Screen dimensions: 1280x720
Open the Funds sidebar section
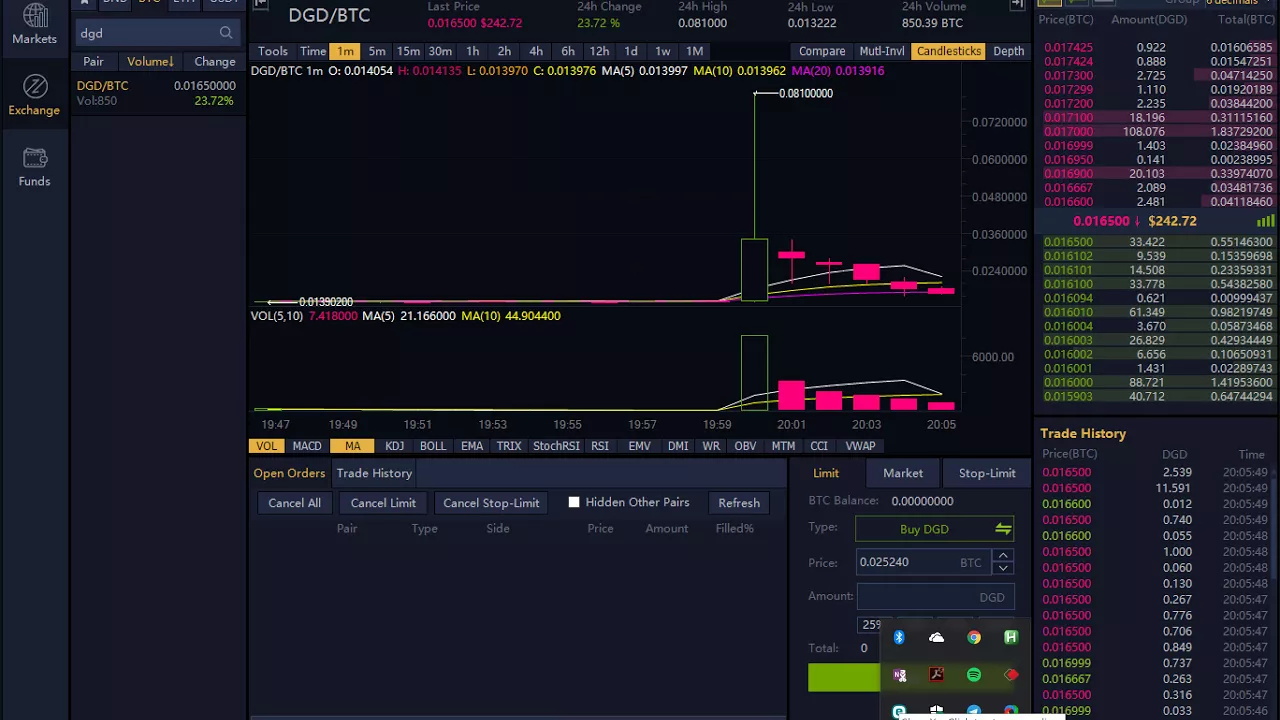pos(34,167)
